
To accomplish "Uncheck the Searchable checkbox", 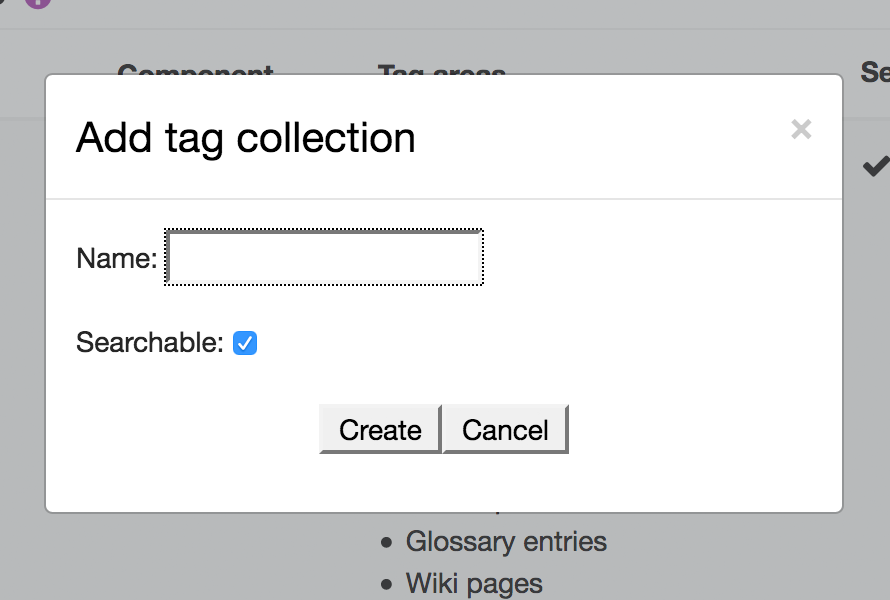I will tap(245, 343).
